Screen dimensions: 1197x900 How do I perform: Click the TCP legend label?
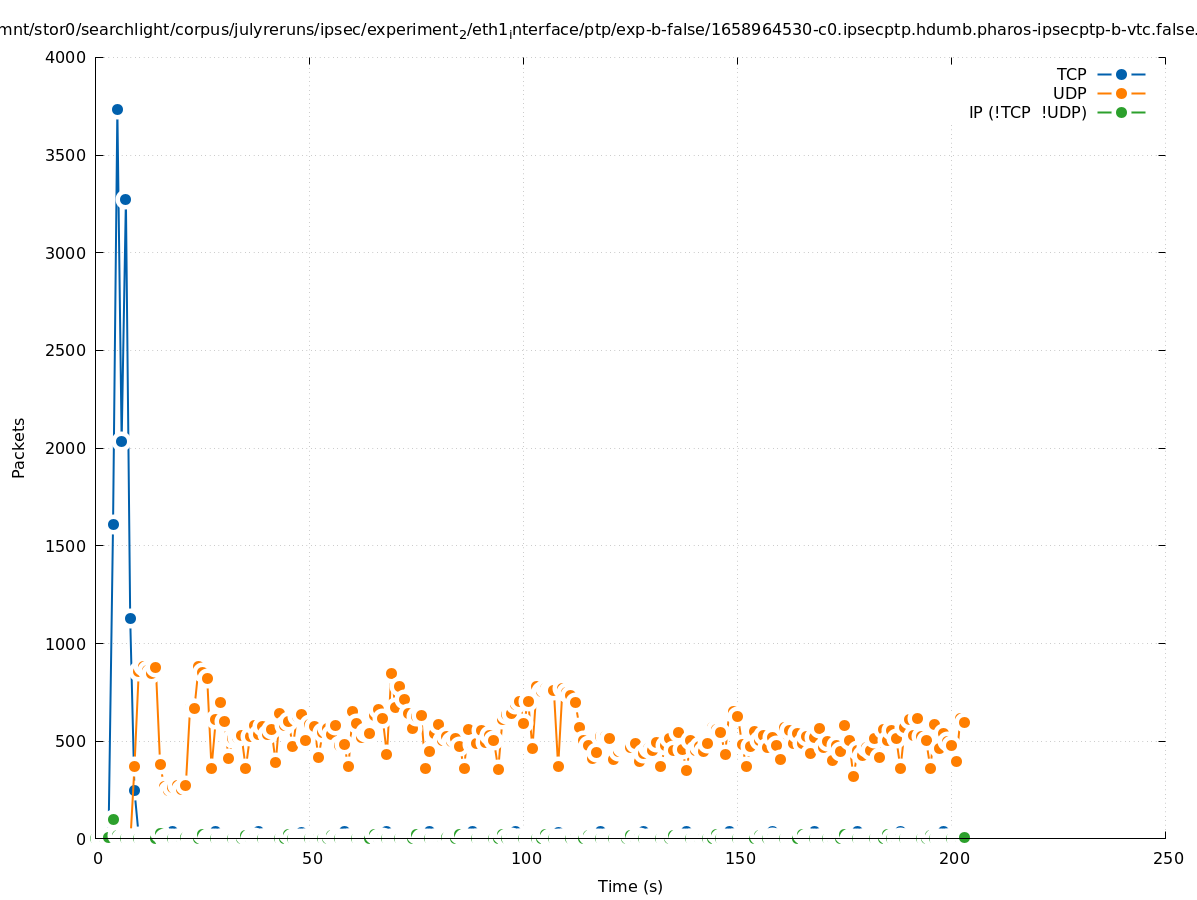(1071, 74)
